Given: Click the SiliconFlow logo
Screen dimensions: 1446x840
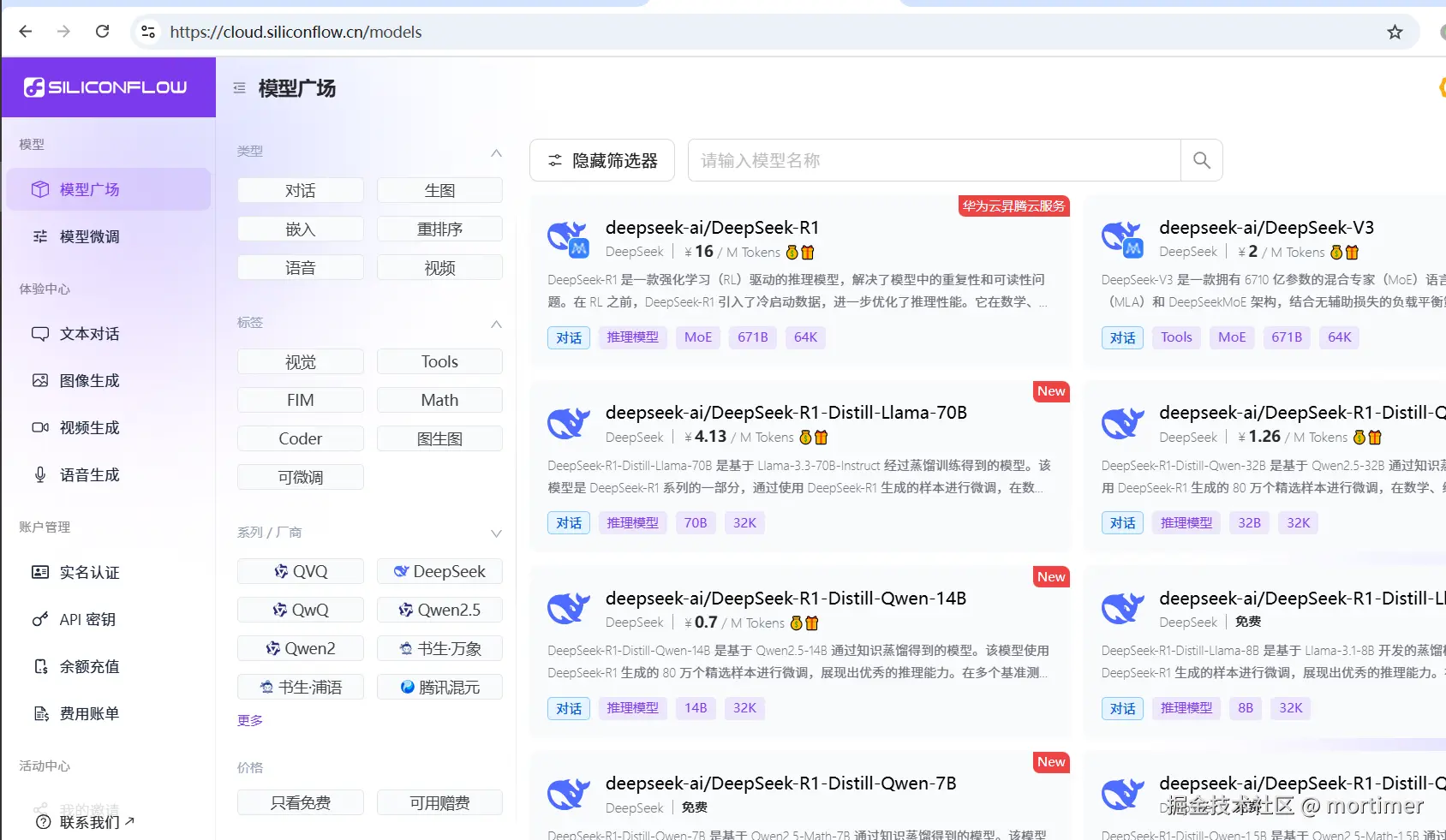Looking at the screenshot, I should coord(105,87).
